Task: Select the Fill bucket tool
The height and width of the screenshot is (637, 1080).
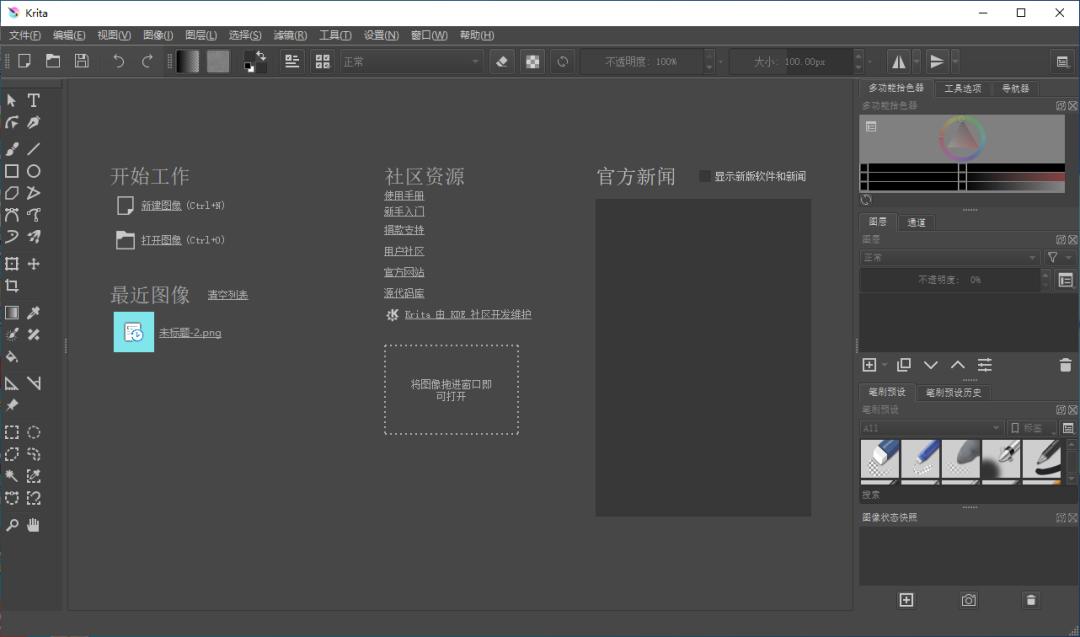Action: 12,357
